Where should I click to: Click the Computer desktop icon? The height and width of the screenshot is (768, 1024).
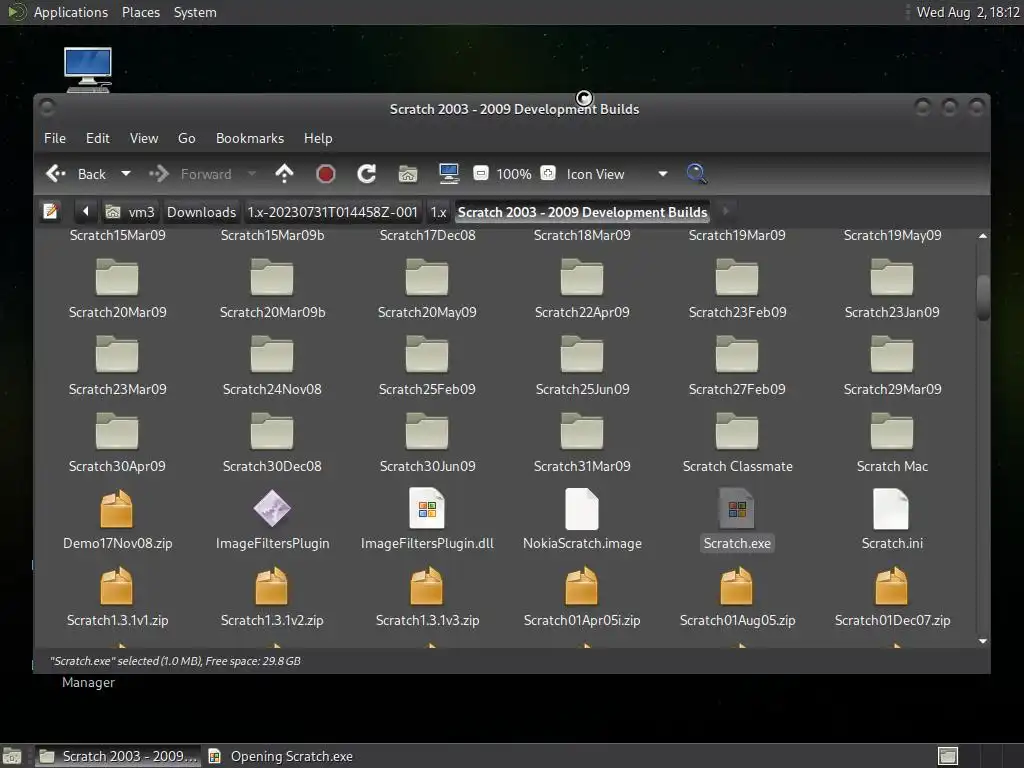pyautogui.click(x=88, y=69)
